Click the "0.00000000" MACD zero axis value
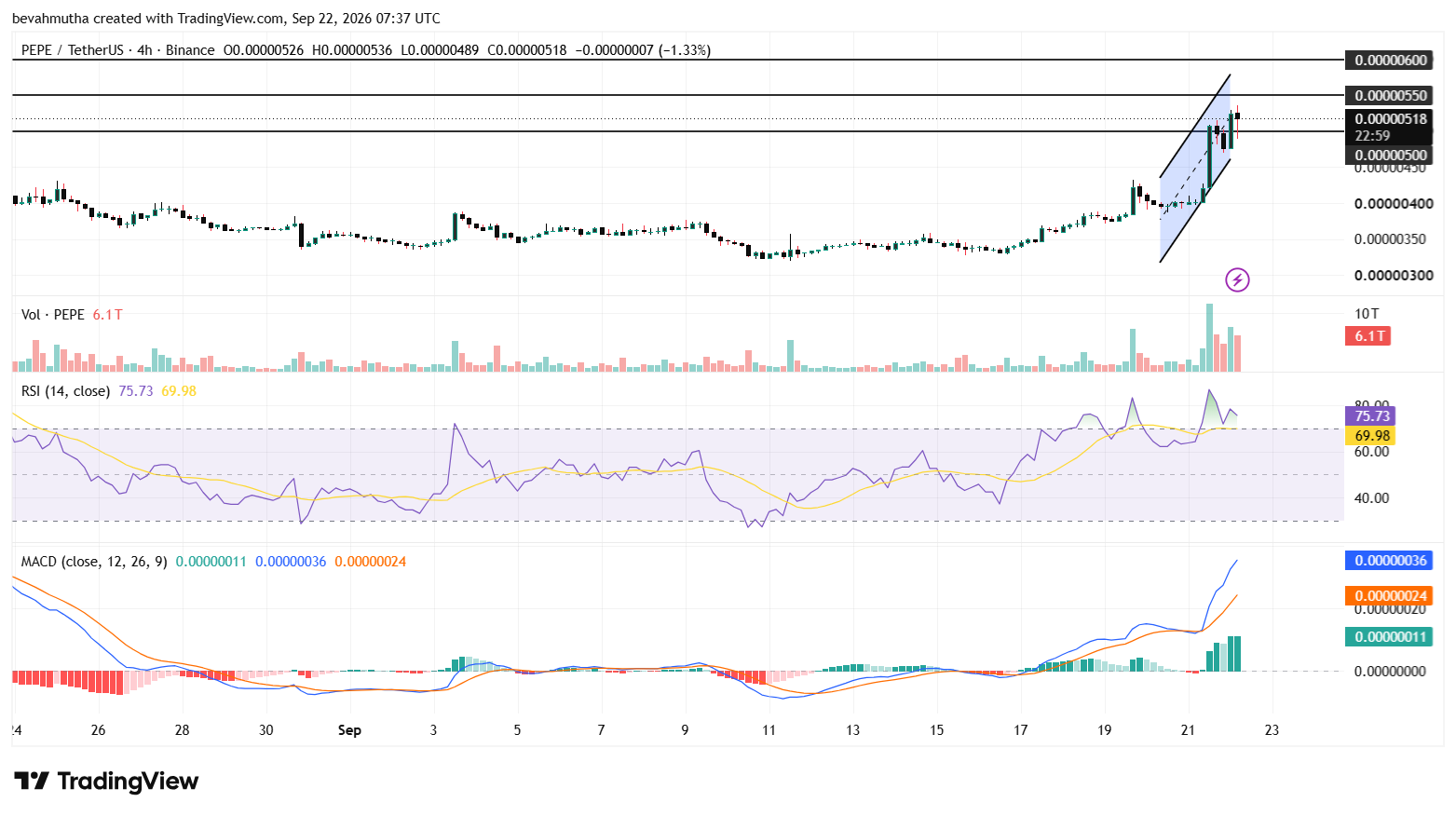 click(1390, 672)
